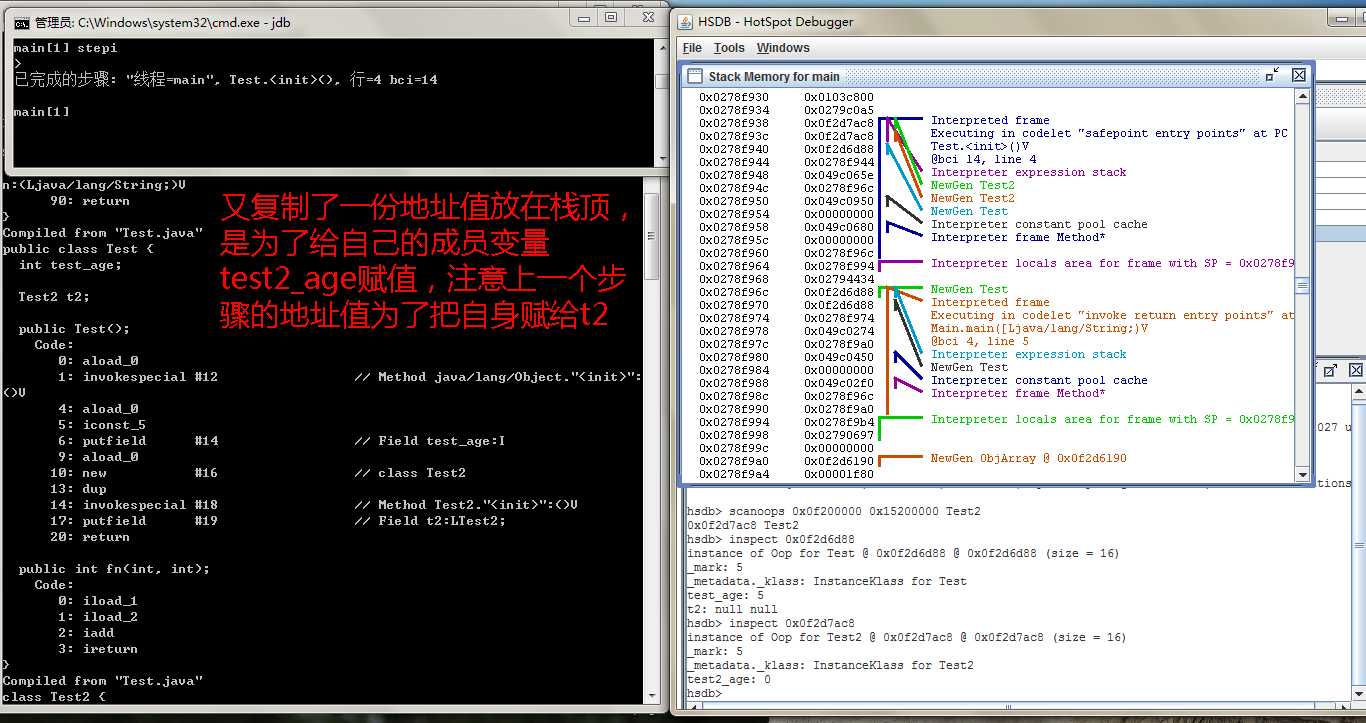The width and height of the screenshot is (1366, 723).
Task: Click the 'Main.main([Ljava/lang/String;)V' annotation
Action: 1039,328
